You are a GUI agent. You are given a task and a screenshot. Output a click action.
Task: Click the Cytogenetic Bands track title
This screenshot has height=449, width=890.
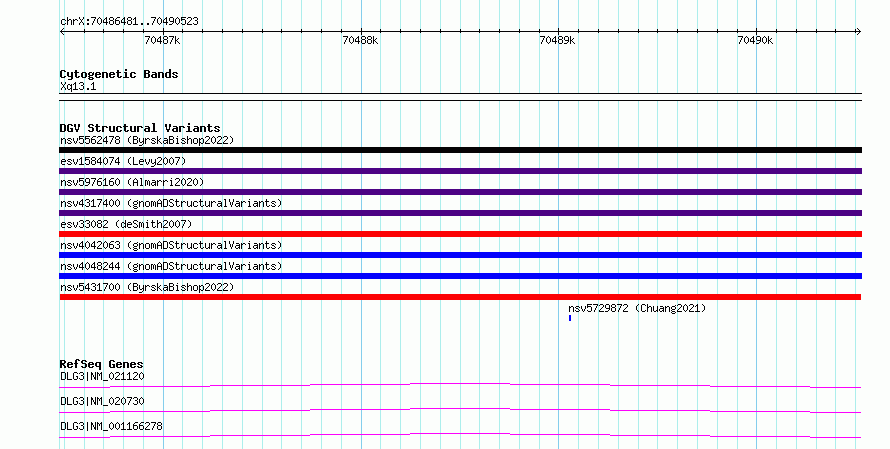point(119,74)
